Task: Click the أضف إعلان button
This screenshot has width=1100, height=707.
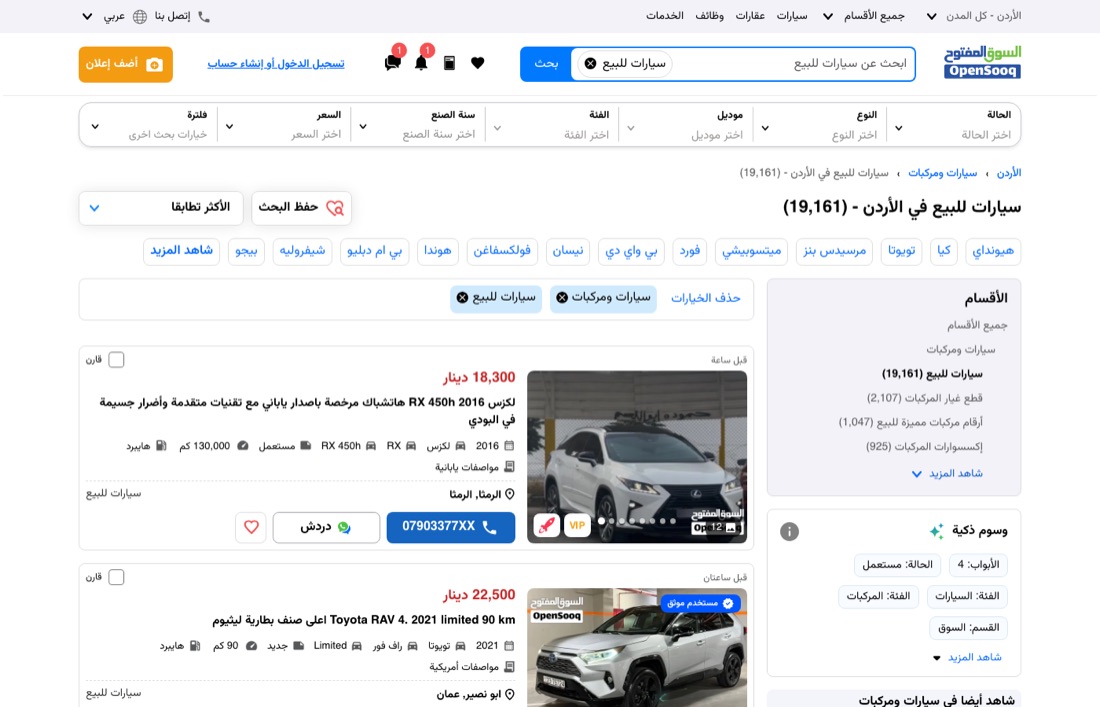Action: click(126, 64)
